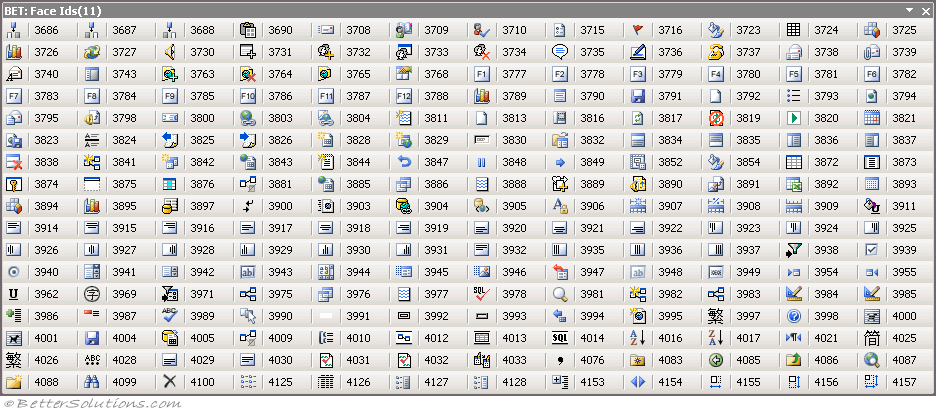The width and height of the screenshot is (936, 411).
Task: Click the filter funnel icon 3938
Action: pyautogui.click(x=794, y=250)
